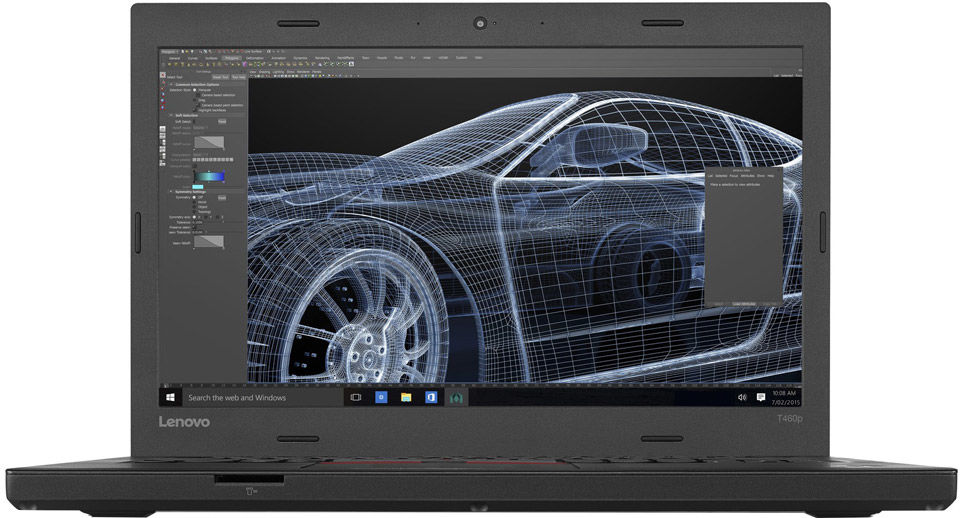
Task: Open the Outlook taskbar icon
Action: 431,397
